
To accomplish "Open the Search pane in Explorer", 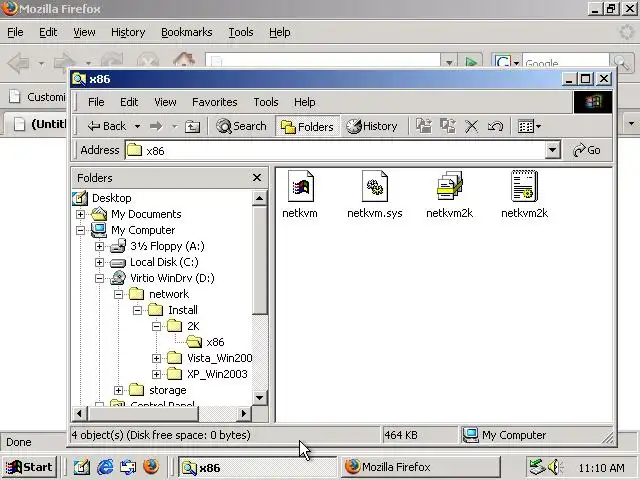I will pyautogui.click(x=241, y=126).
